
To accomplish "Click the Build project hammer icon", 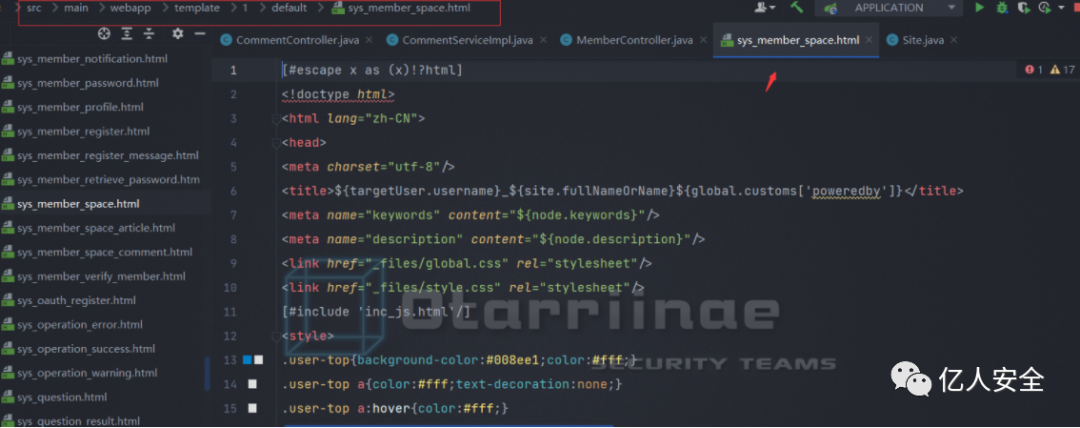I will [x=797, y=8].
